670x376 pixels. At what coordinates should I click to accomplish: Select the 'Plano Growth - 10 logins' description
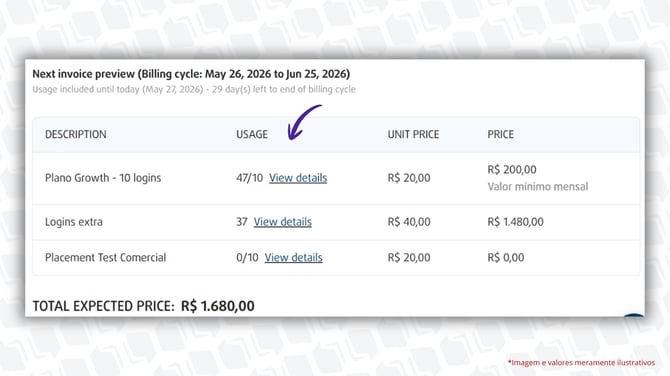pos(103,178)
